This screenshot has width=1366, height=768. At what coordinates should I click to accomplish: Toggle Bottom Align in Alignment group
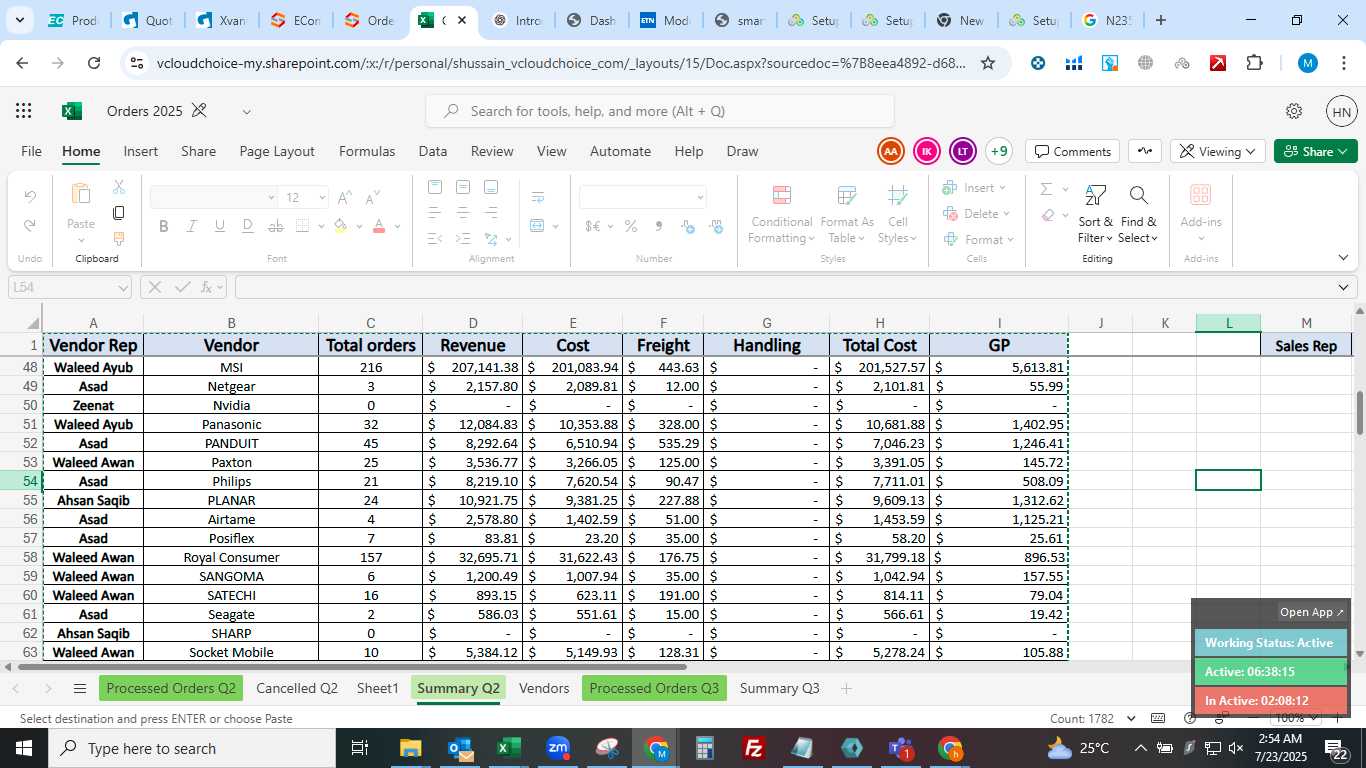[490, 187]
